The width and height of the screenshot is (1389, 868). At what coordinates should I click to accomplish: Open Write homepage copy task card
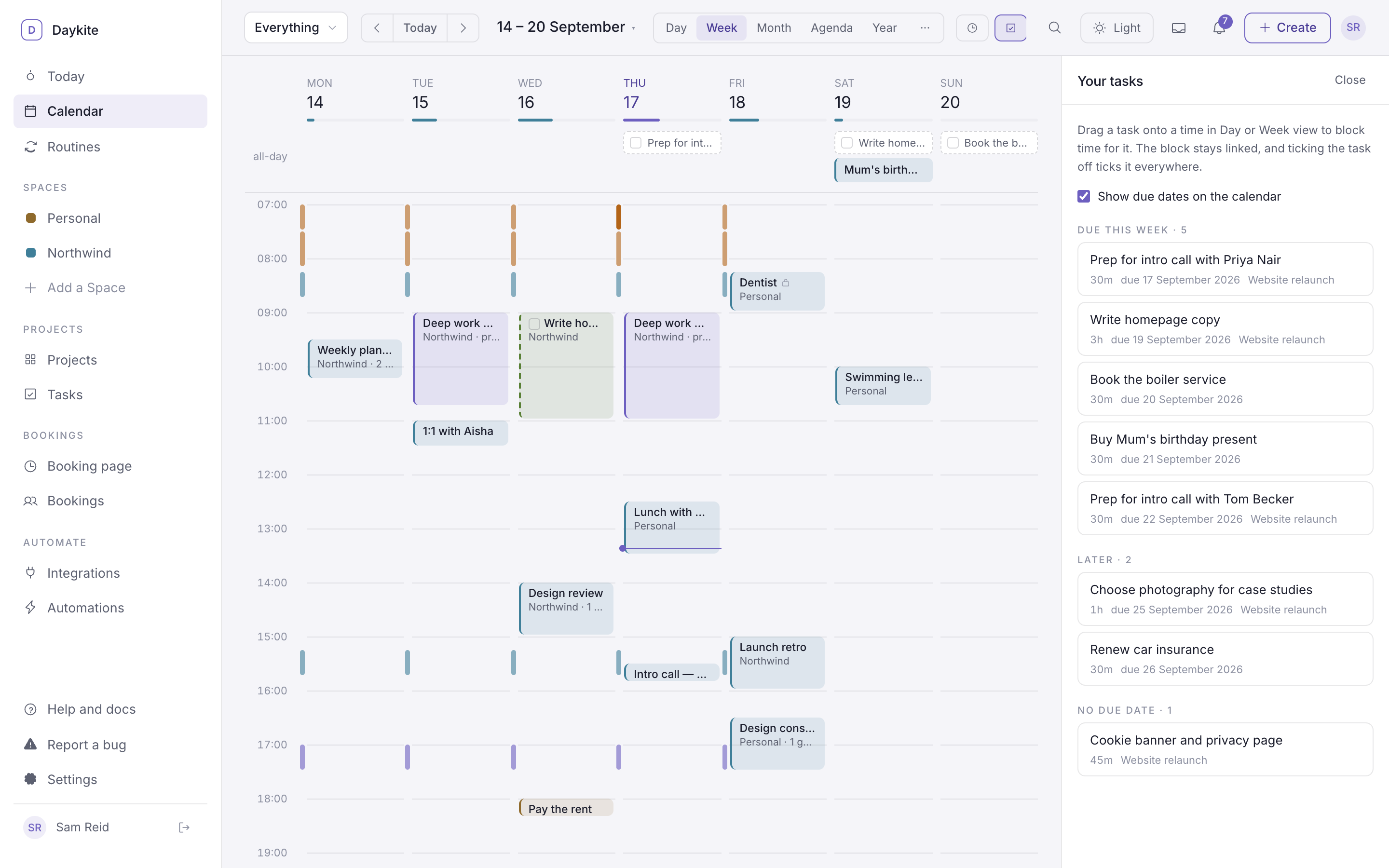(1225, 329)
